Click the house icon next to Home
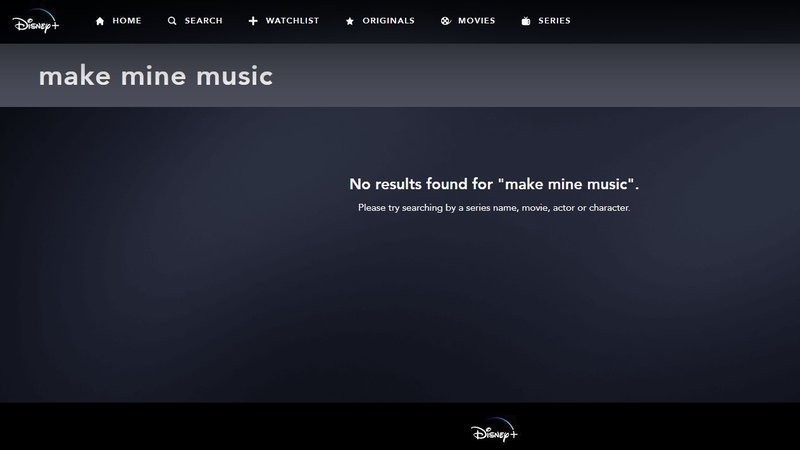Viewport: 800px width, 450px height. click(100, 21)
